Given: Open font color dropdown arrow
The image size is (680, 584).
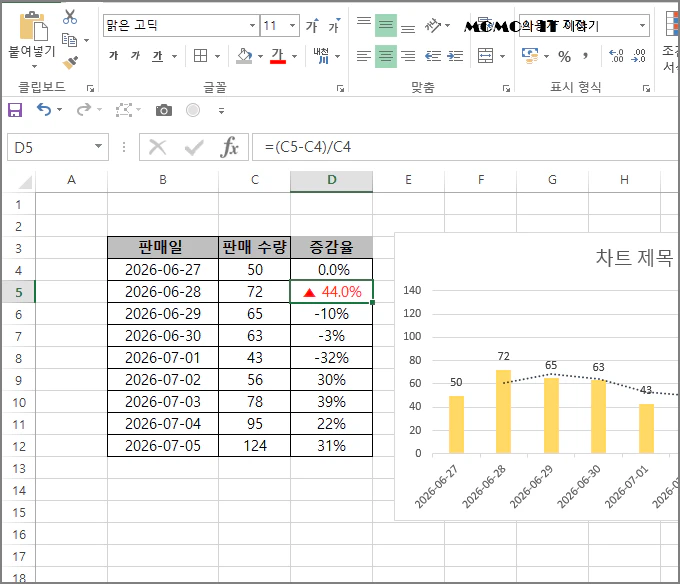Looking at the screenshot, I should 294,56.
